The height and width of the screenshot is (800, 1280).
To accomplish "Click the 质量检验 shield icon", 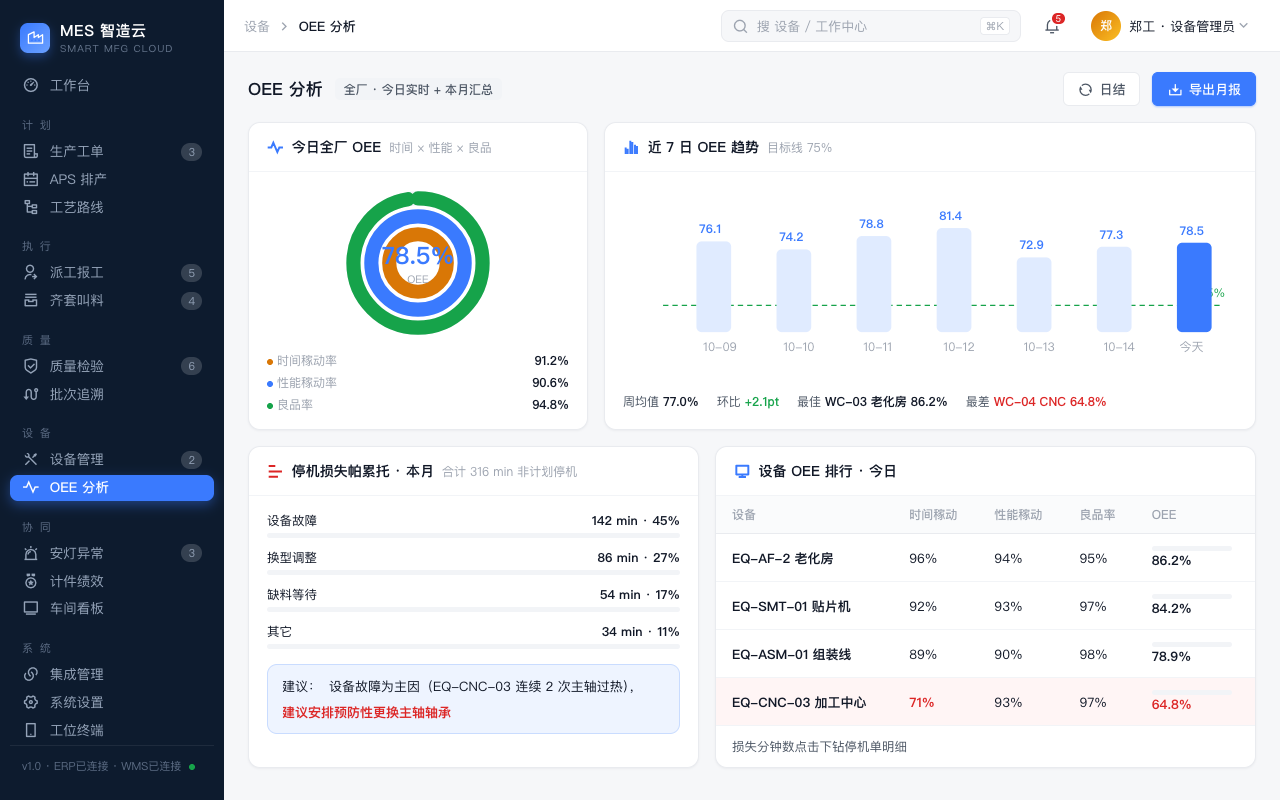I will click(31, 366).
